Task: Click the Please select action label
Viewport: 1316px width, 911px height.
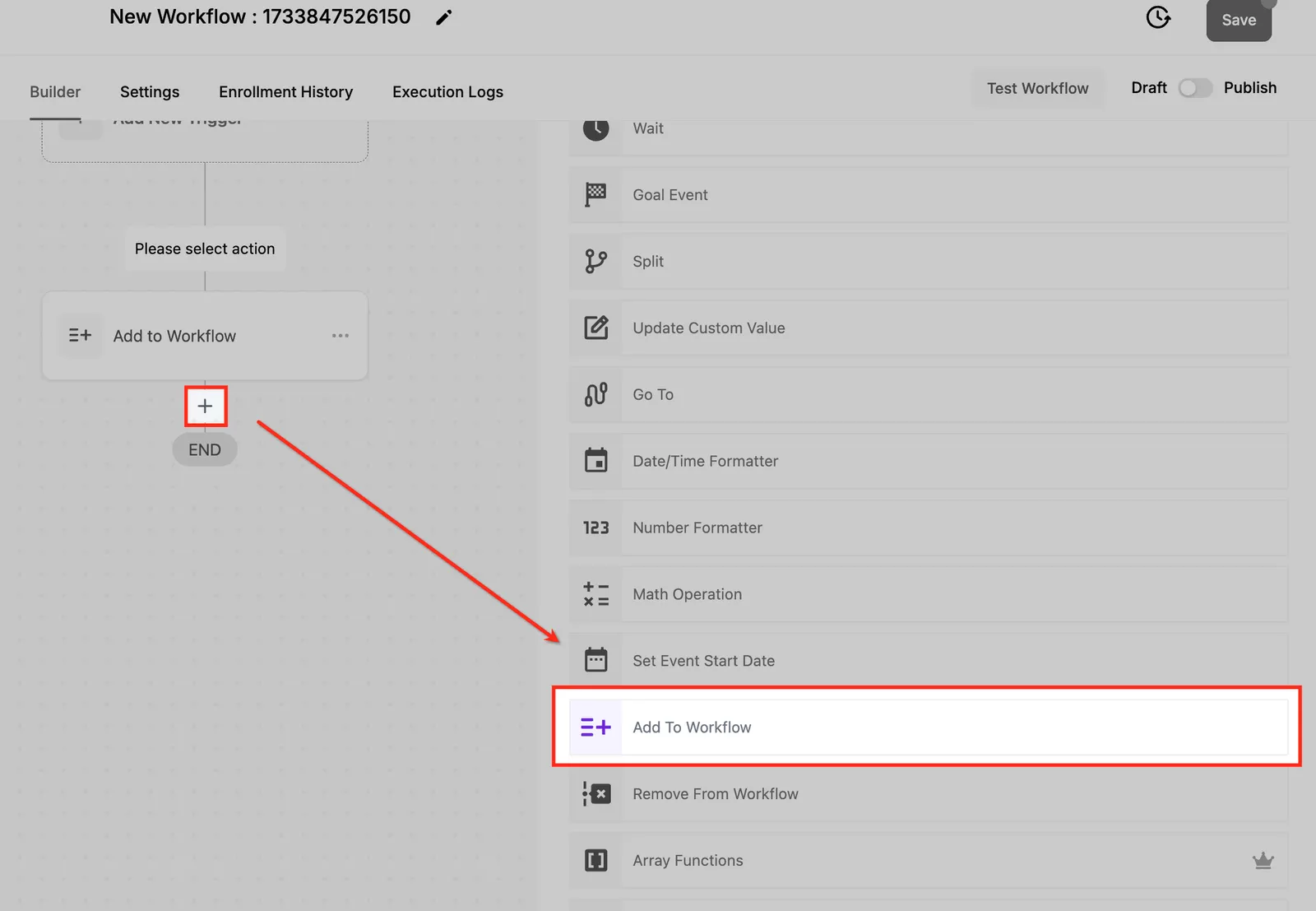Action: [205, 249]
